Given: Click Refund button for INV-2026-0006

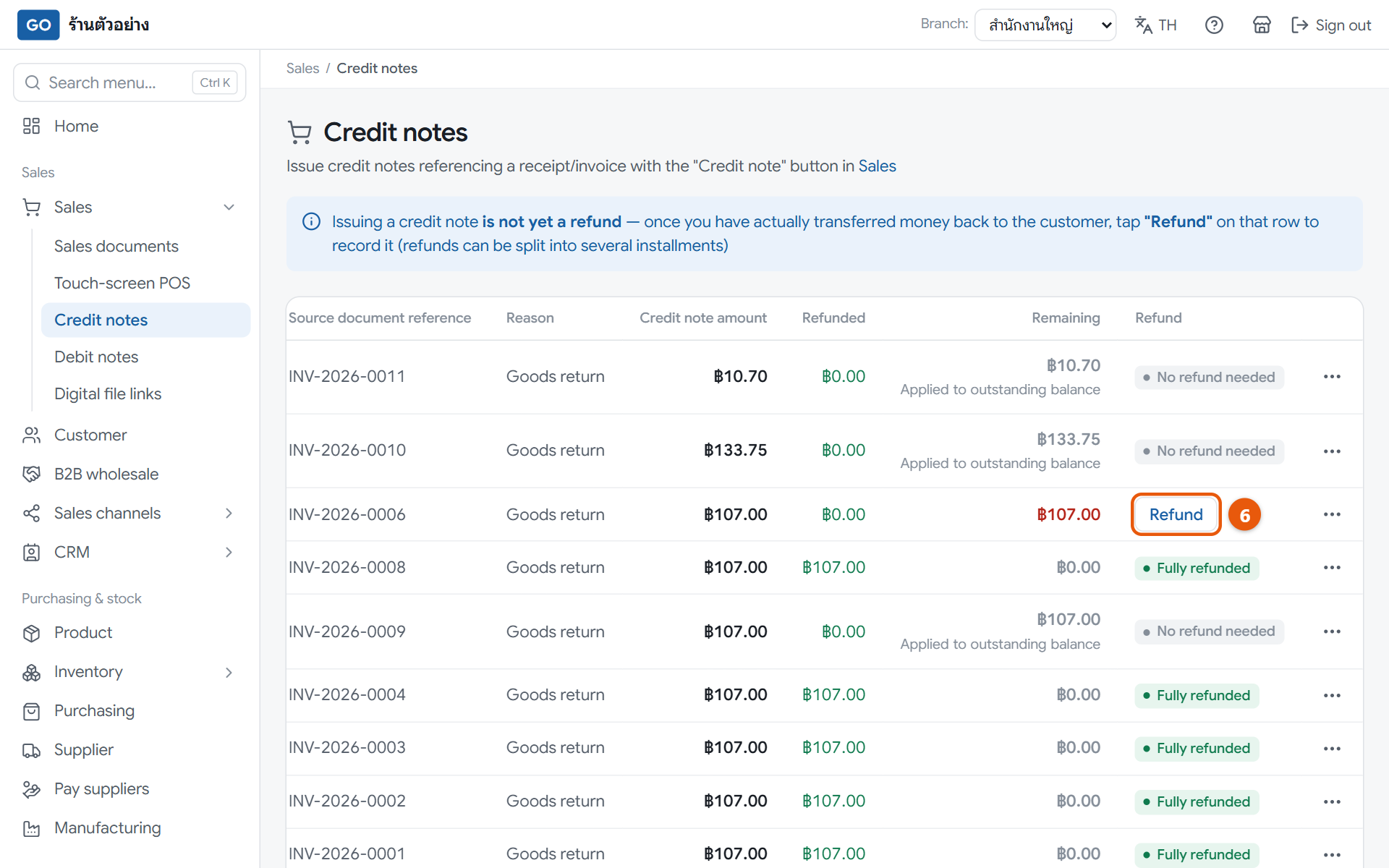Looking at the screenshot, I should (1176, 514).
